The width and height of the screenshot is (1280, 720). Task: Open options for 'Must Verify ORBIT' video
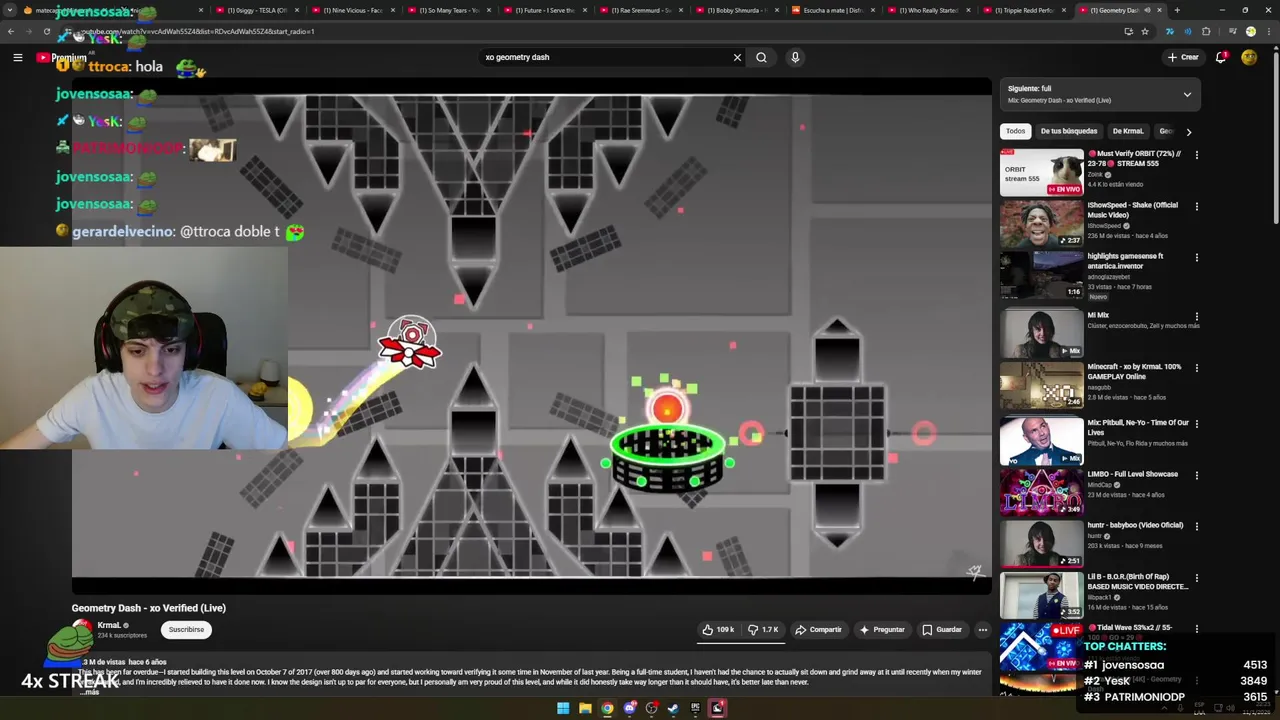pyautogui.click(x=1196, y=155)
